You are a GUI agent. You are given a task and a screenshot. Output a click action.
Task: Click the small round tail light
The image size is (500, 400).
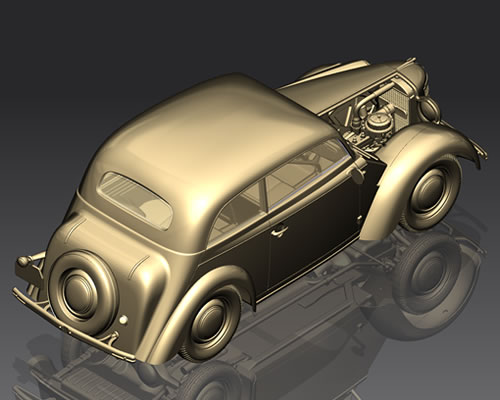point(124,320)
